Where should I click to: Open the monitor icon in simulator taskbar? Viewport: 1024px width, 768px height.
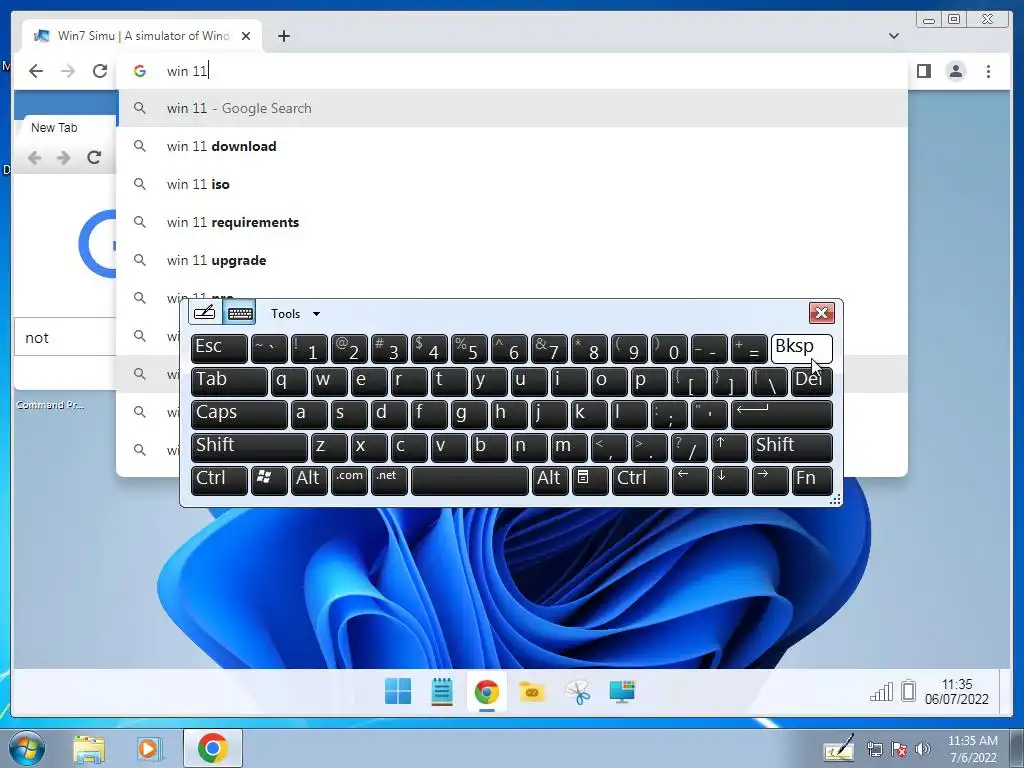click(x=622, y=692)
